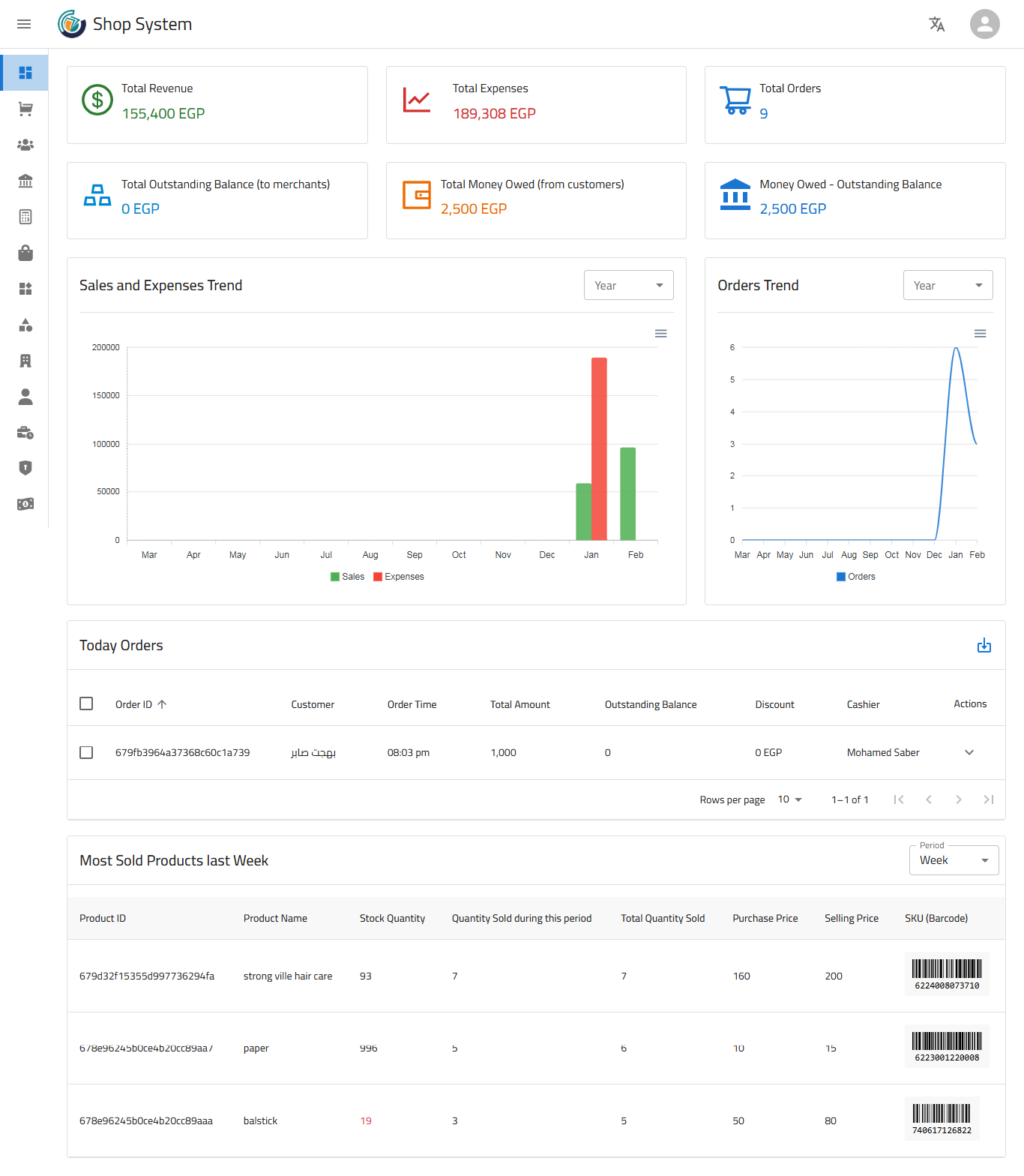Image resolution: width=1024 pixels, height=1176 pixels.
Task: Open the user profile avatar
Action: pos(984,24)
